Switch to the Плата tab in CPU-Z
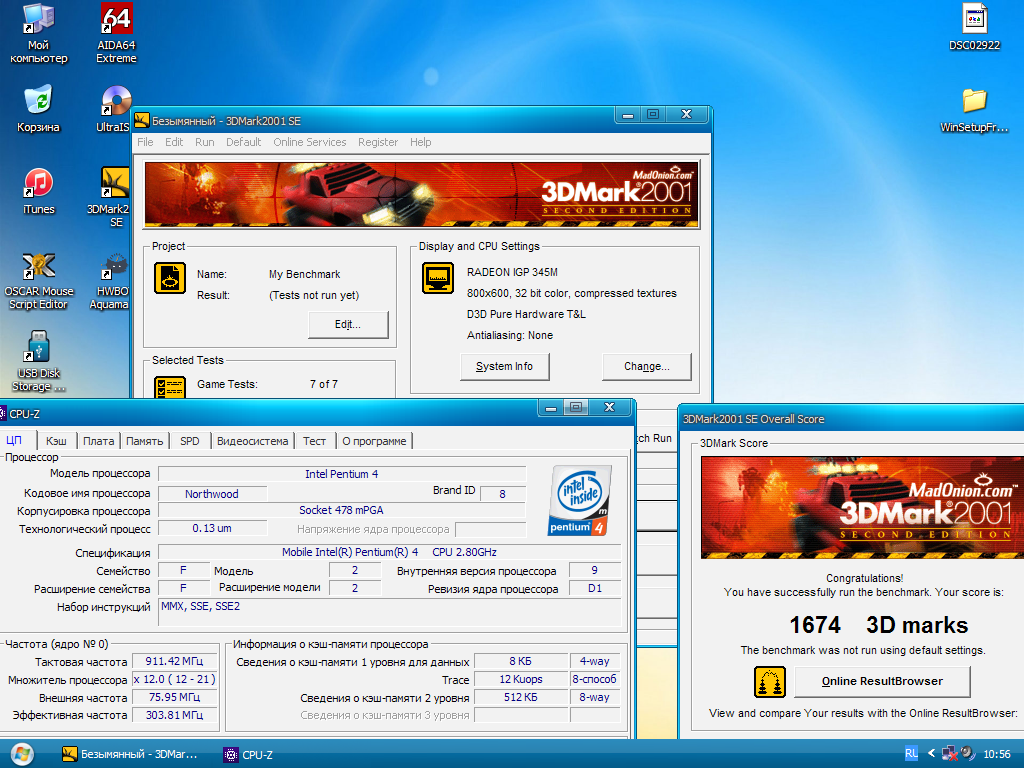 [99, 441]
